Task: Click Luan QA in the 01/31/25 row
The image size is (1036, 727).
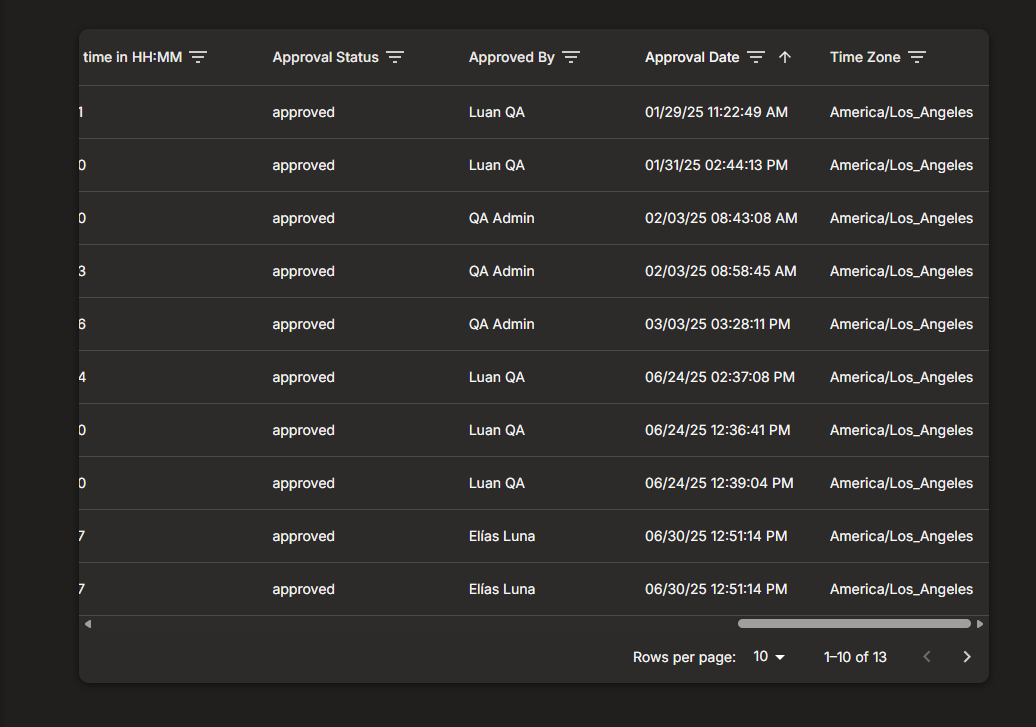Action: (x=497, y=165)
